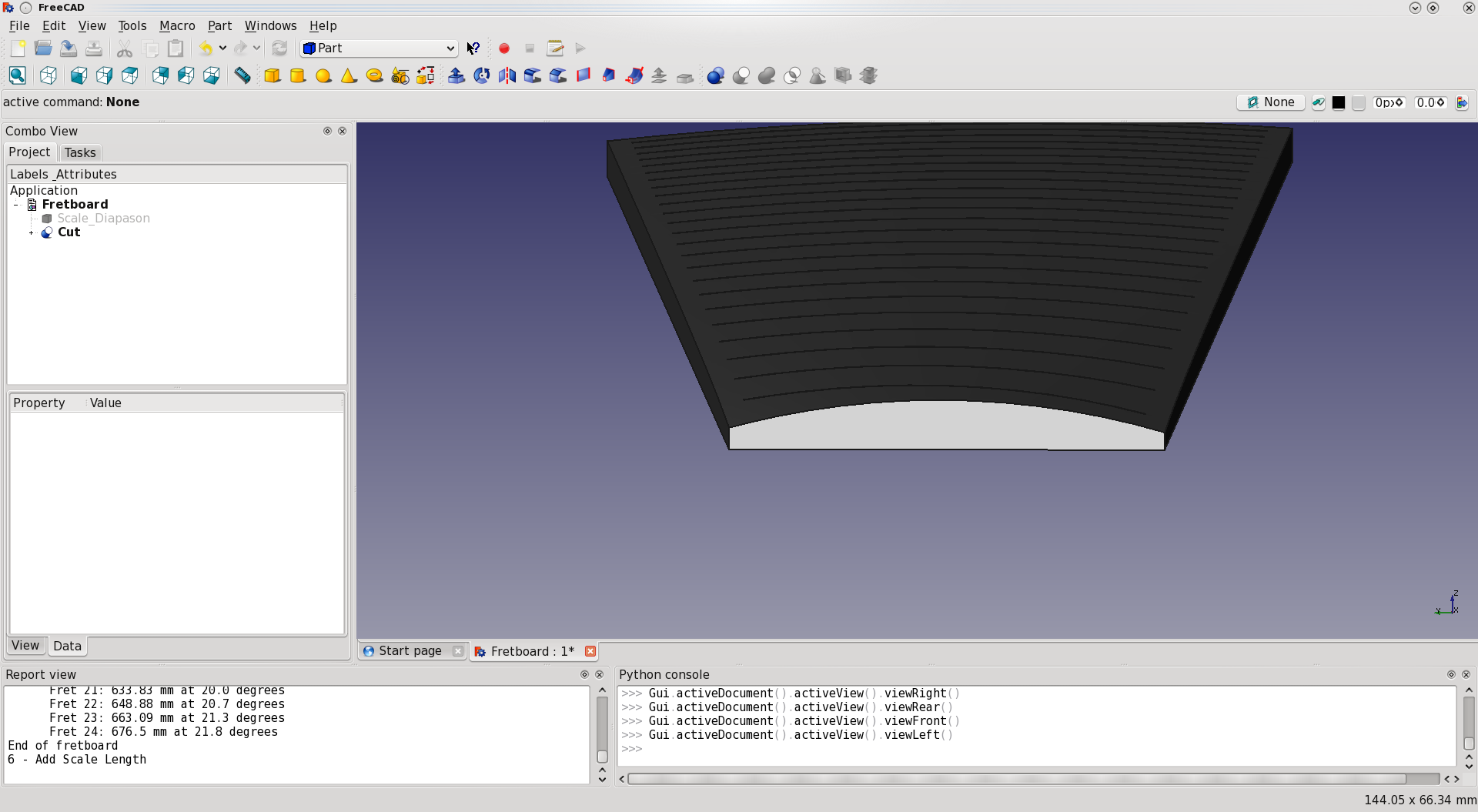
Task: Start macro recording with red record button
Action: pyautogui.click(x=504, y=48)
